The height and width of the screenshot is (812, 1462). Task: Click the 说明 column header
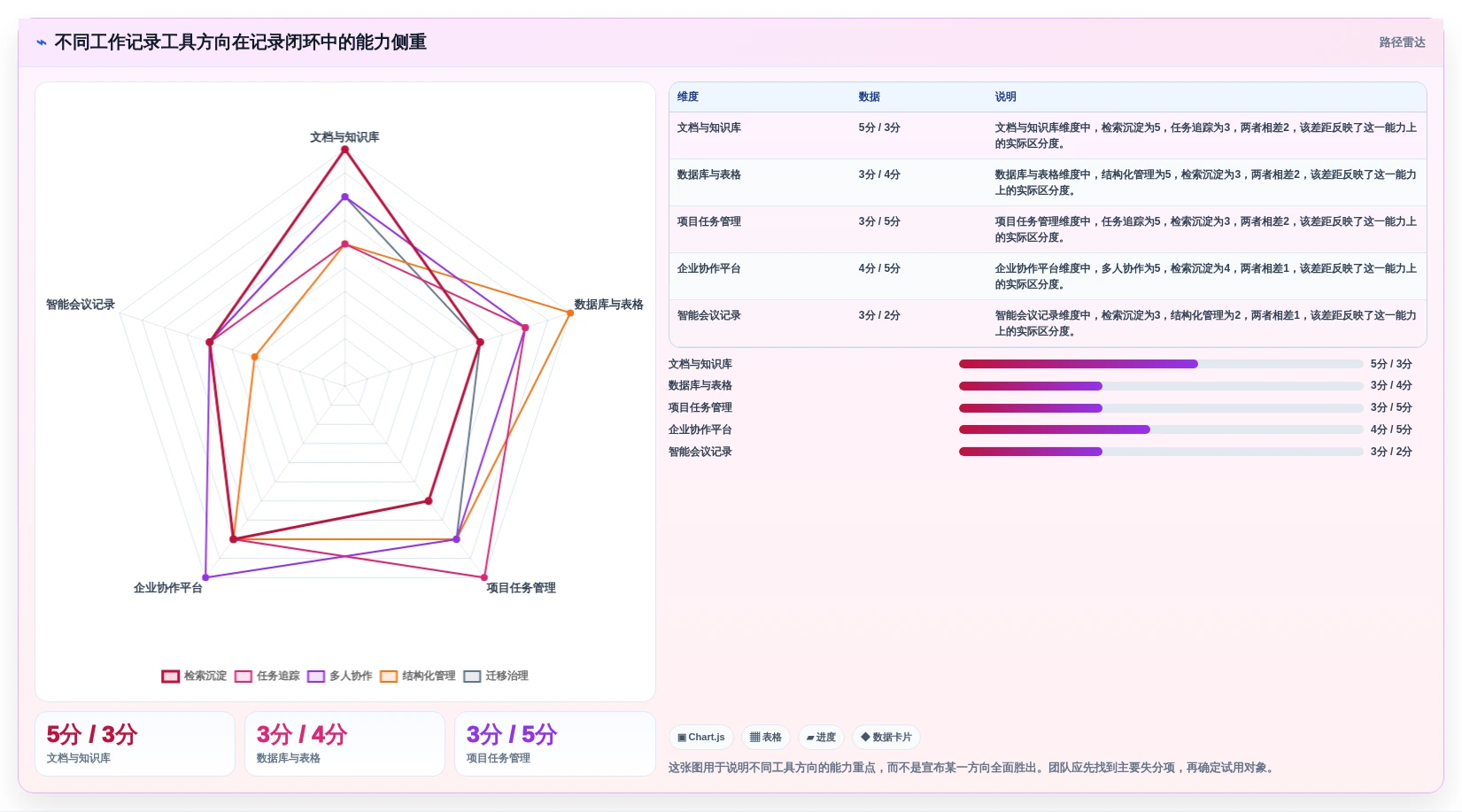click(x=1005, y=97)
